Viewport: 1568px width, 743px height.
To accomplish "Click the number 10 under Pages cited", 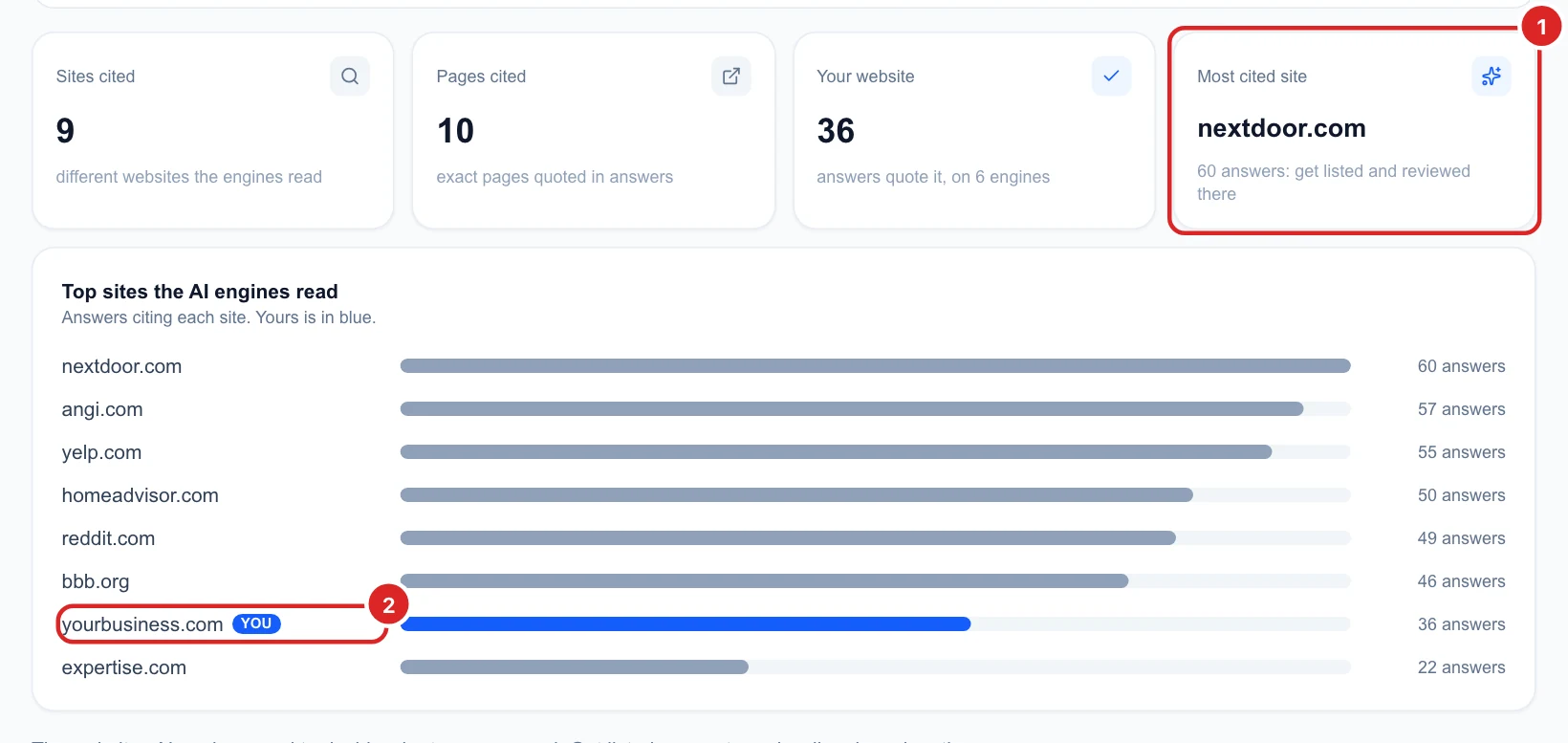I will pos(455,131).
